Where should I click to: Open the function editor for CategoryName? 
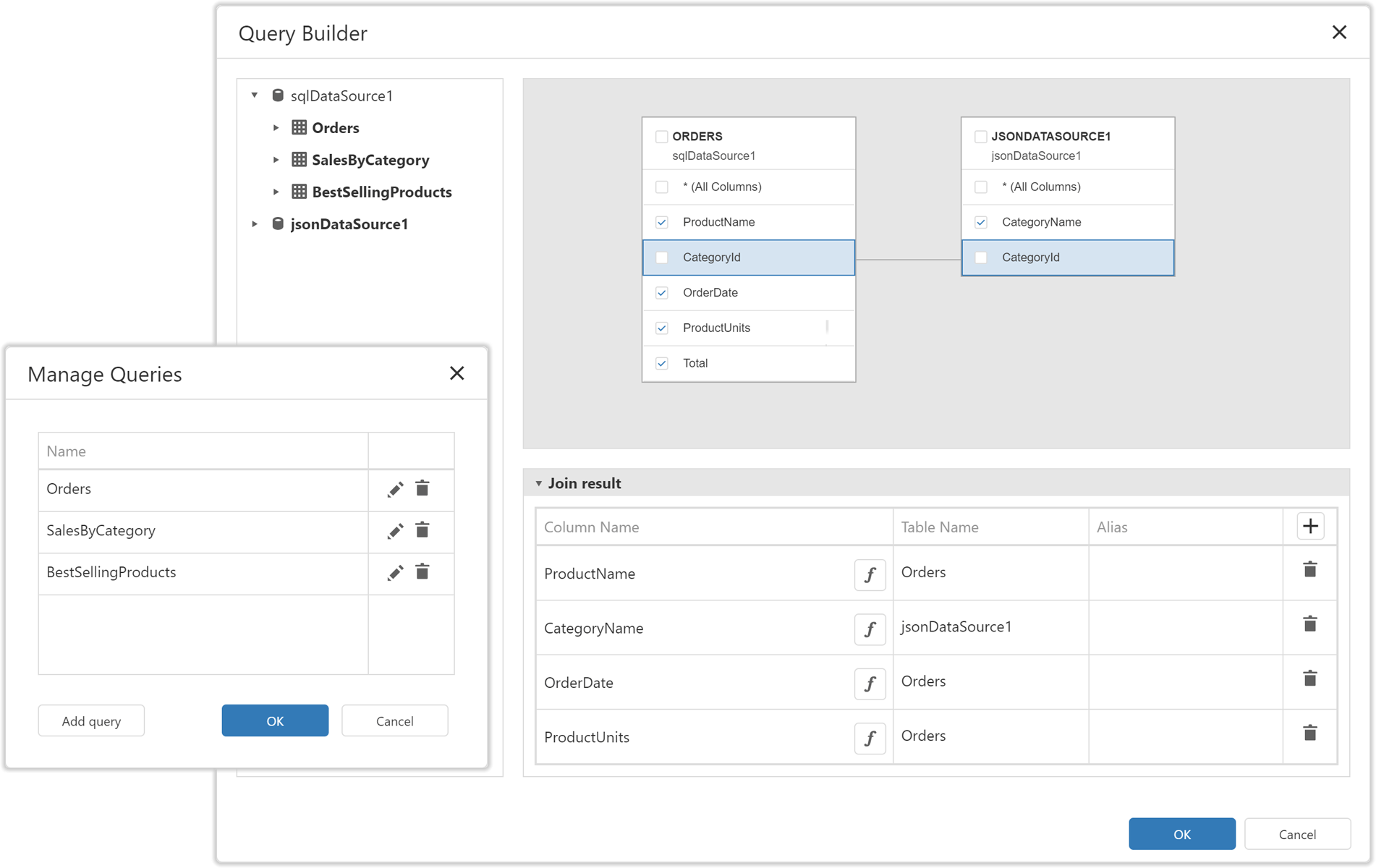click(870, 629)
